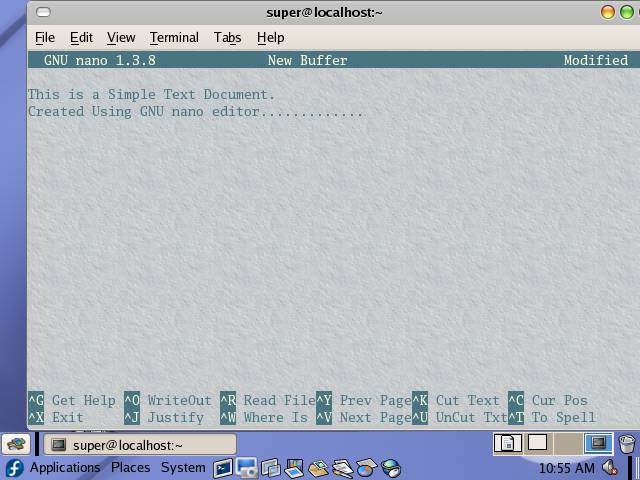Open the Terminal menu
Screen dimensions: 640x480
[174, 37]
